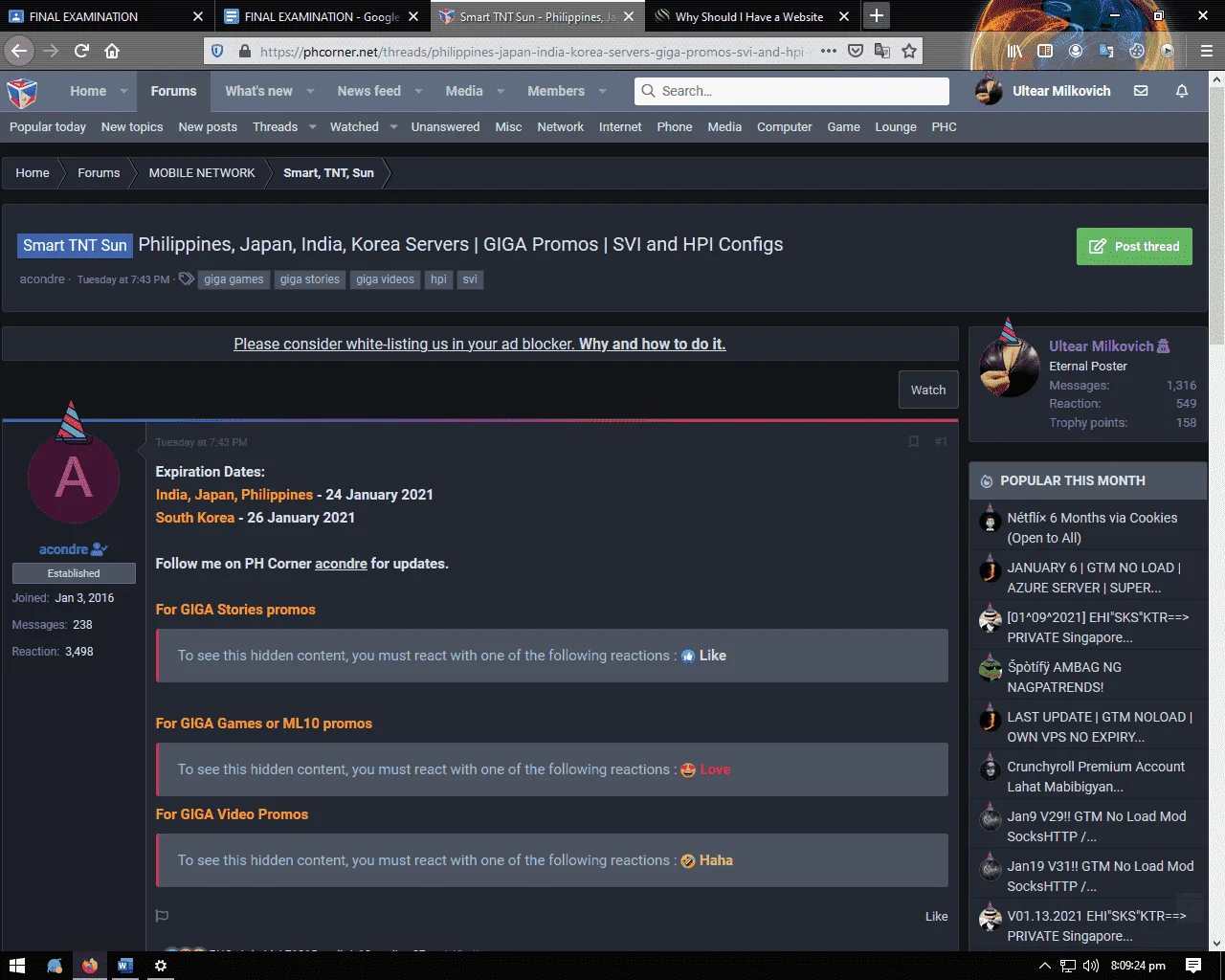The image size is (1225, 980).
Task: Reload the current page
Action: (x=82, y=51)
